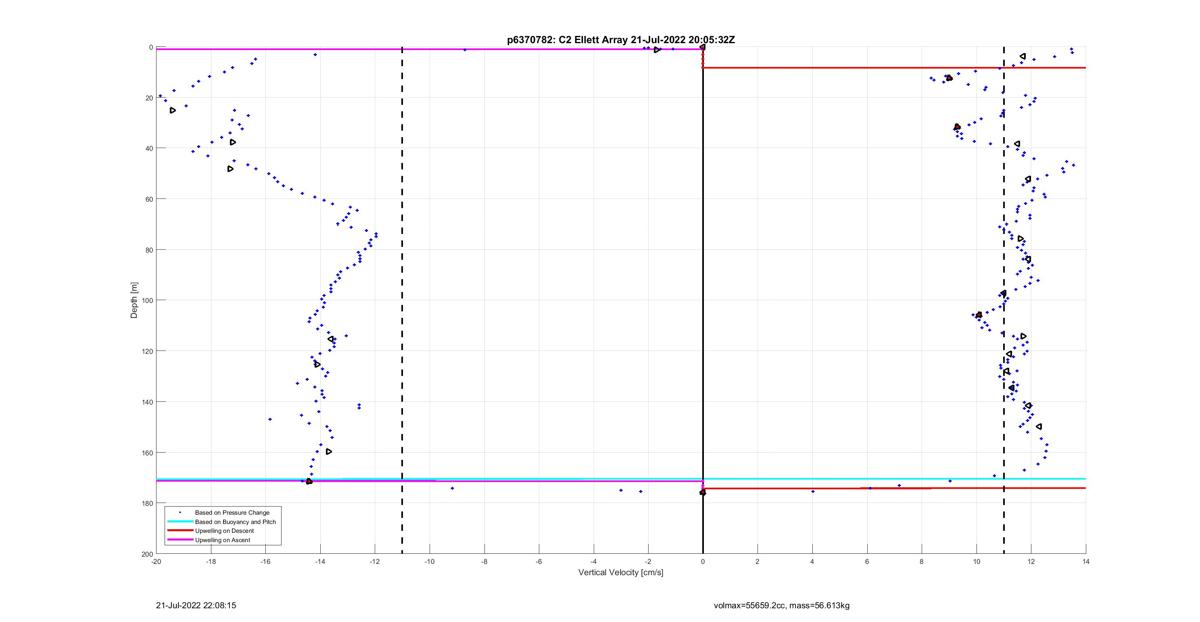
Task: Click depth axis tick label '180'
Action: tap(146, 503)
